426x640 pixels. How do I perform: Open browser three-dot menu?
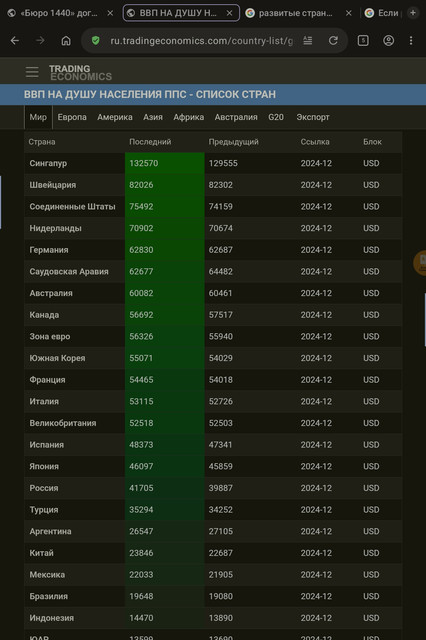click(411, 40)
